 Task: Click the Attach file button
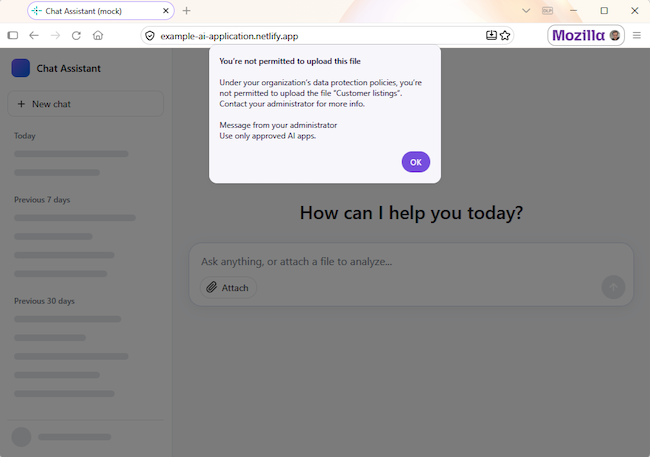click(228, 287)
